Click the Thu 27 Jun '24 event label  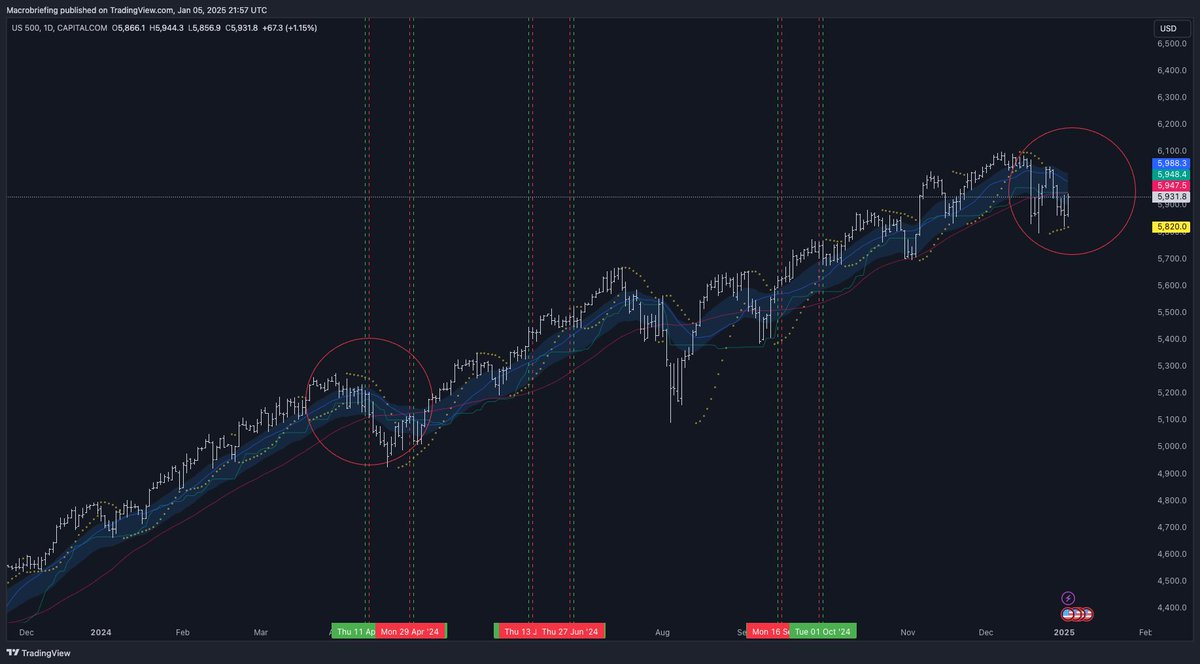tap(572, 632)
